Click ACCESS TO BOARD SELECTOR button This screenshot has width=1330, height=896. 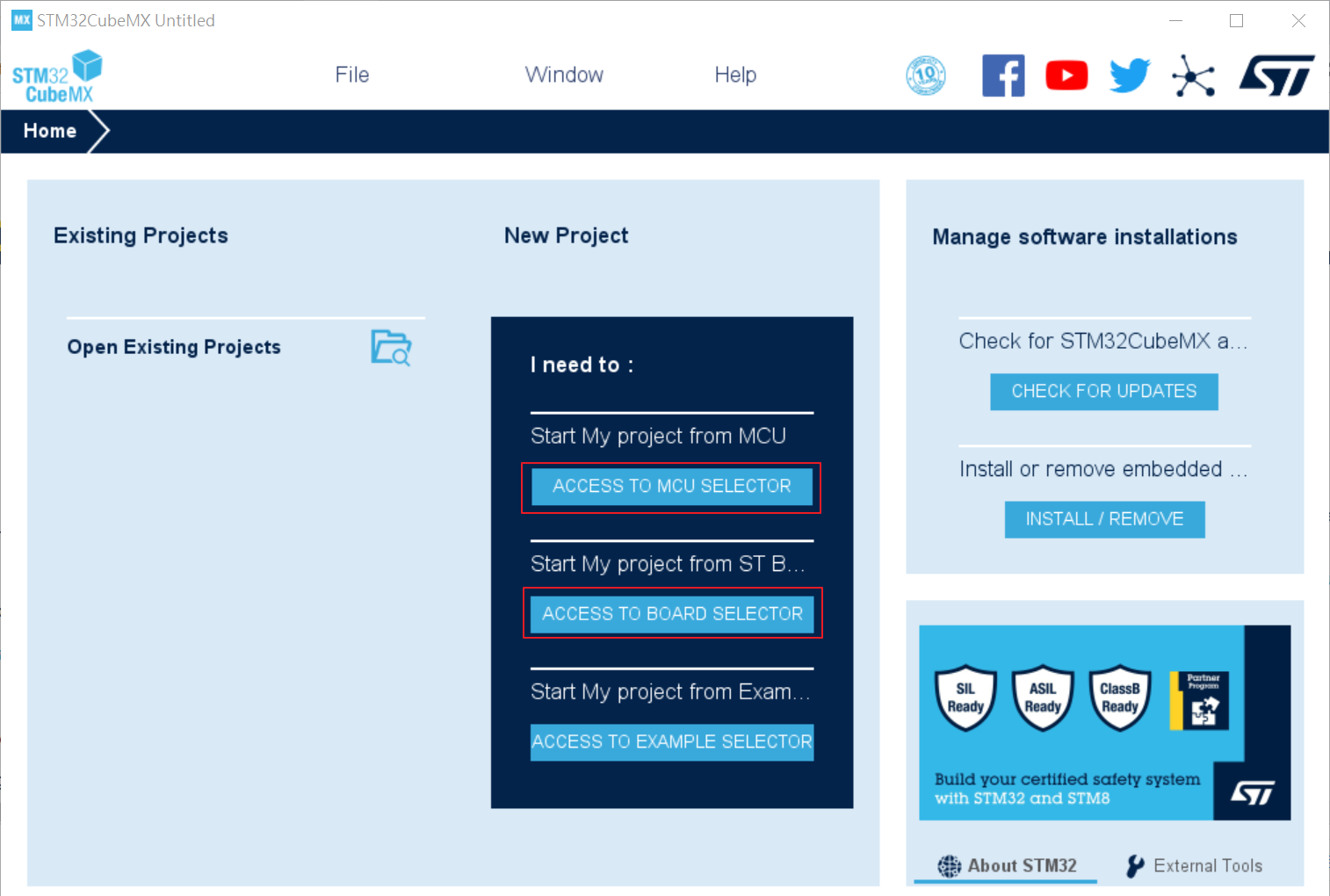[x=672, y=614]
